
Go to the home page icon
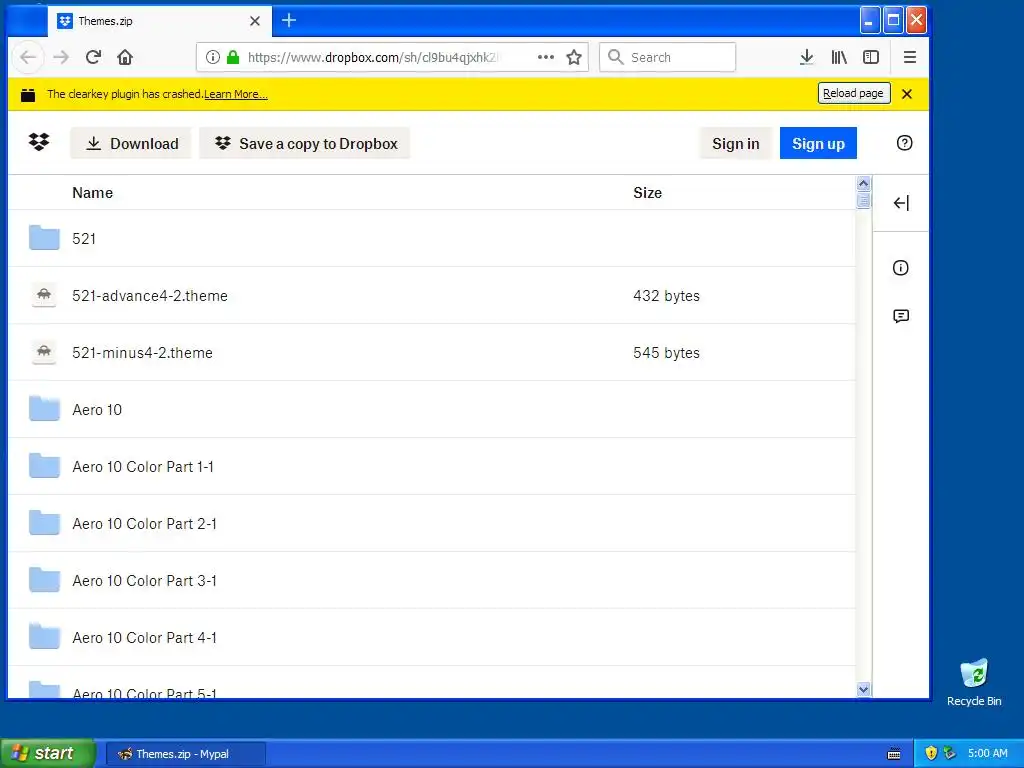click(x=125, y=57)
